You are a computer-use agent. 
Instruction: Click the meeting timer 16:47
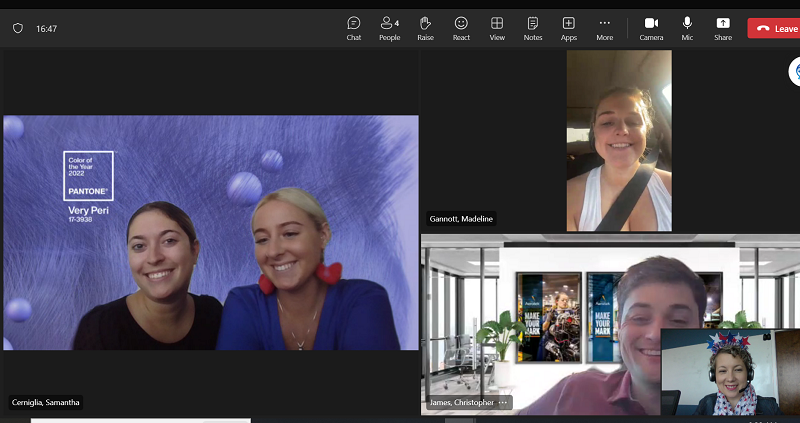(x=46, y=29)
